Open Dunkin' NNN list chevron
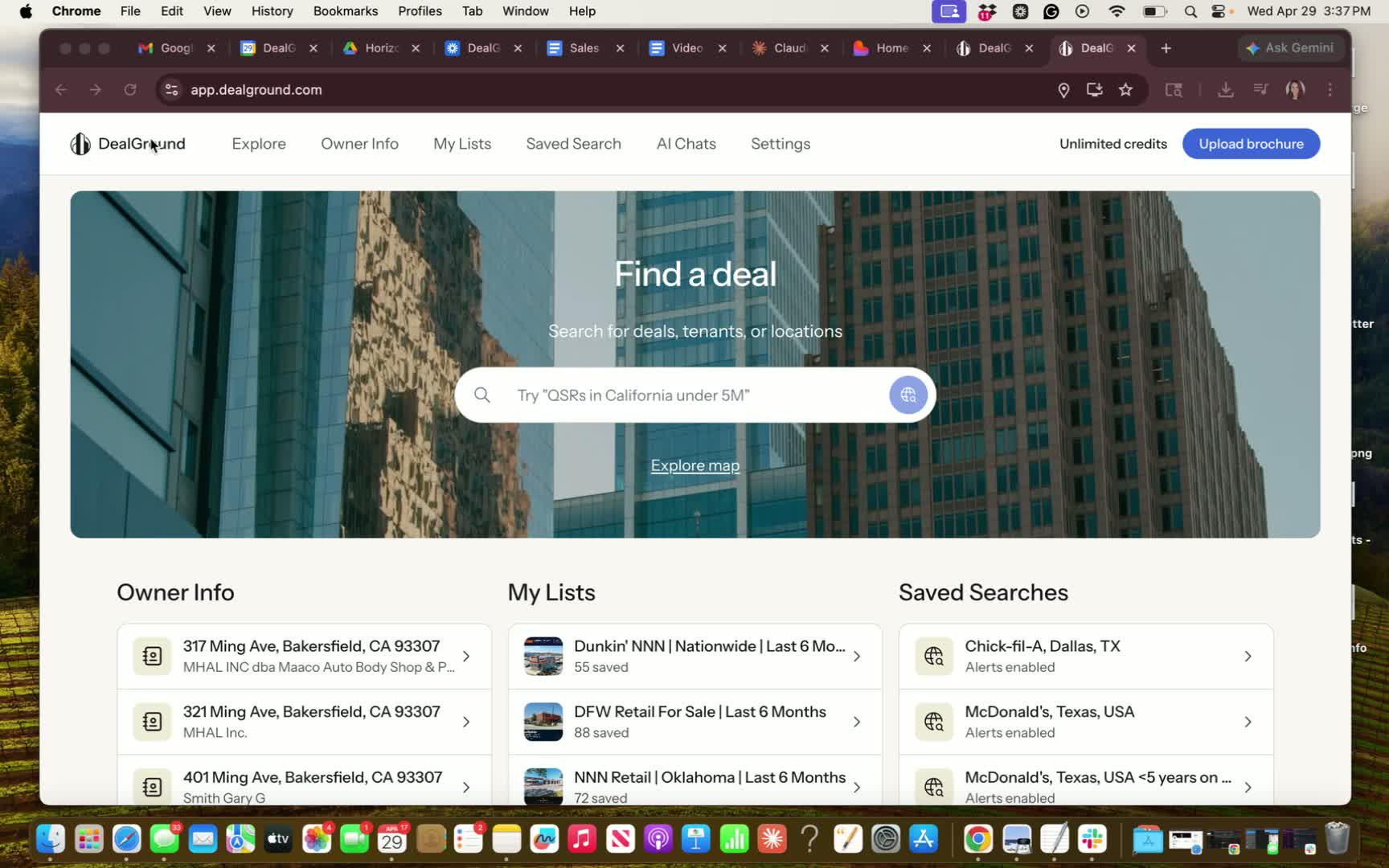The image size is (1389, 868). click(857, 656)
